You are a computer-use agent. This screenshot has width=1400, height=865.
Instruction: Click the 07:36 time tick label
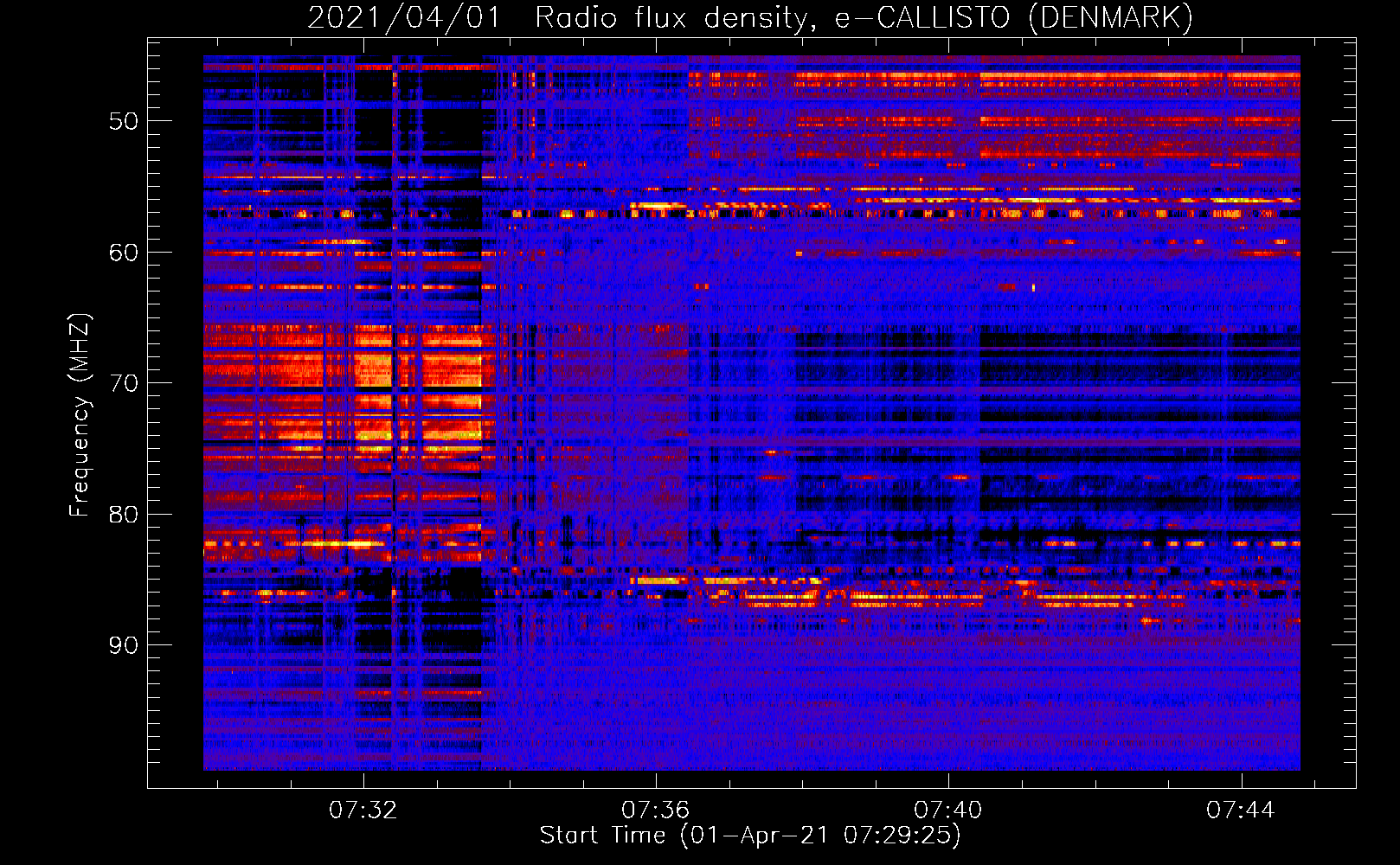[656, 810]
